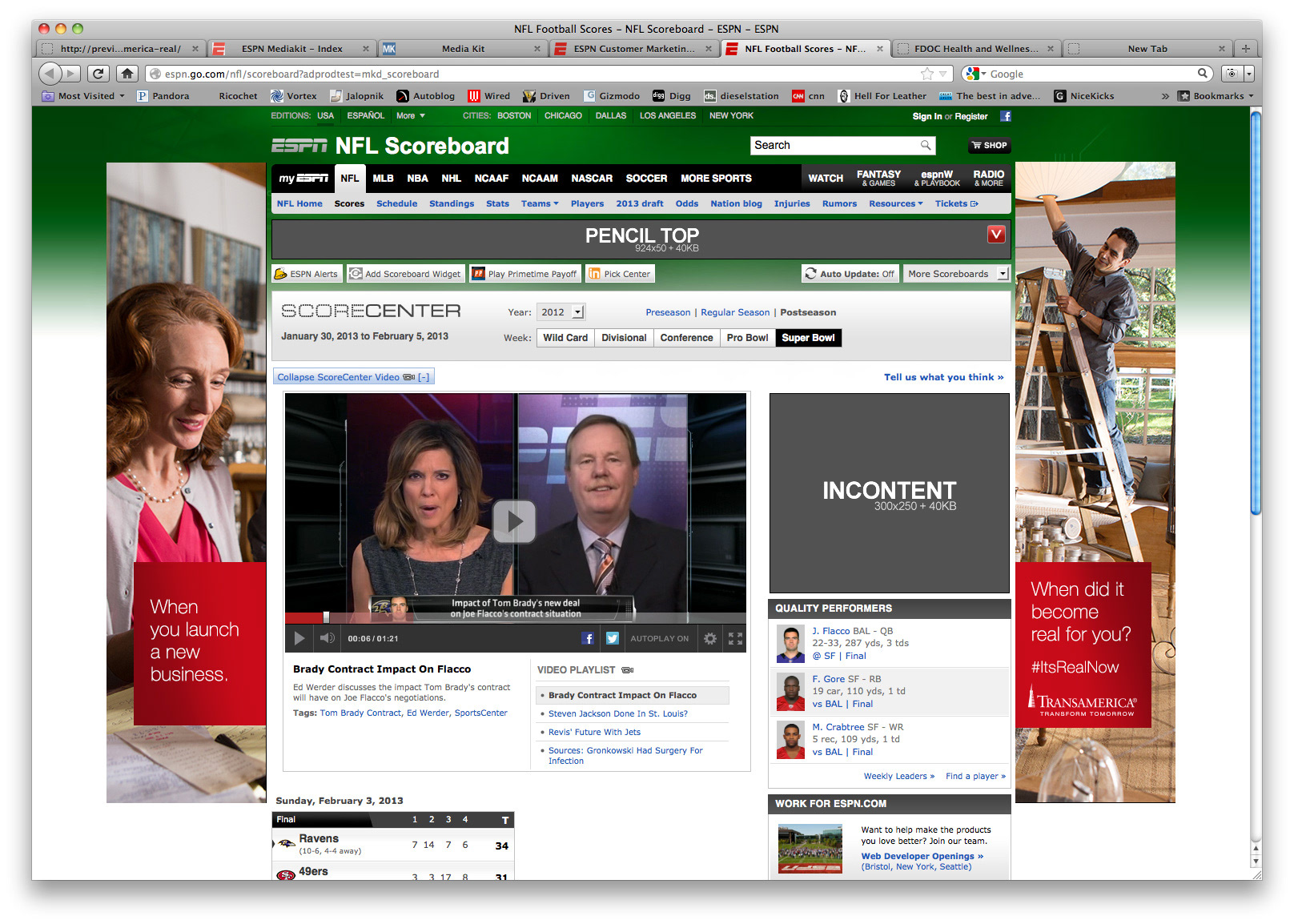Enter fullscreen video mode
Screen dimensions: 1294x924
(x=735, y=638)
